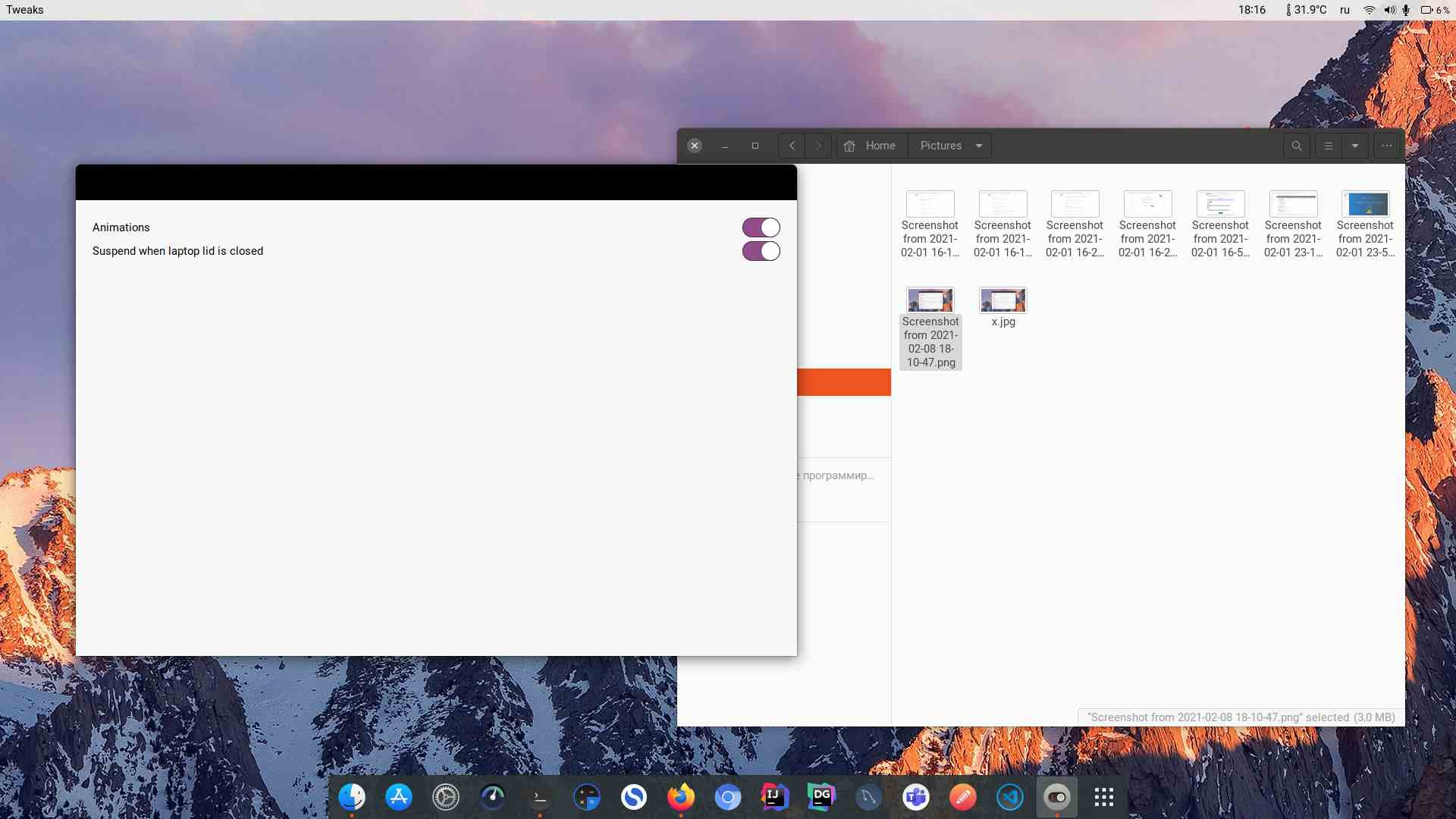
Task: Open Wi-Fi status icon in top bar
Action: click(x=1369, y=10)
